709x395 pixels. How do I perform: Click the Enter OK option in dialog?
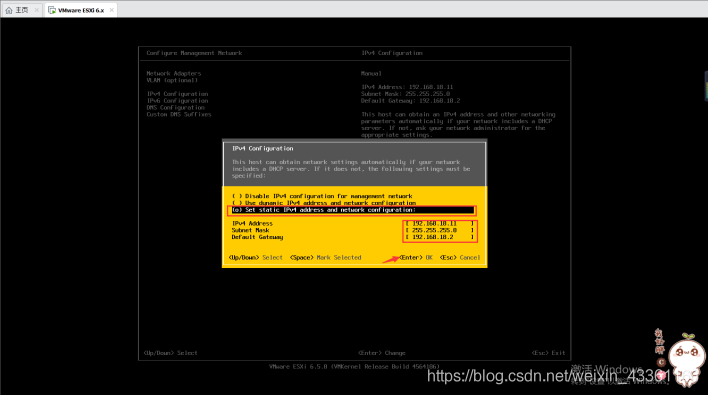click(x=416, y=258)
